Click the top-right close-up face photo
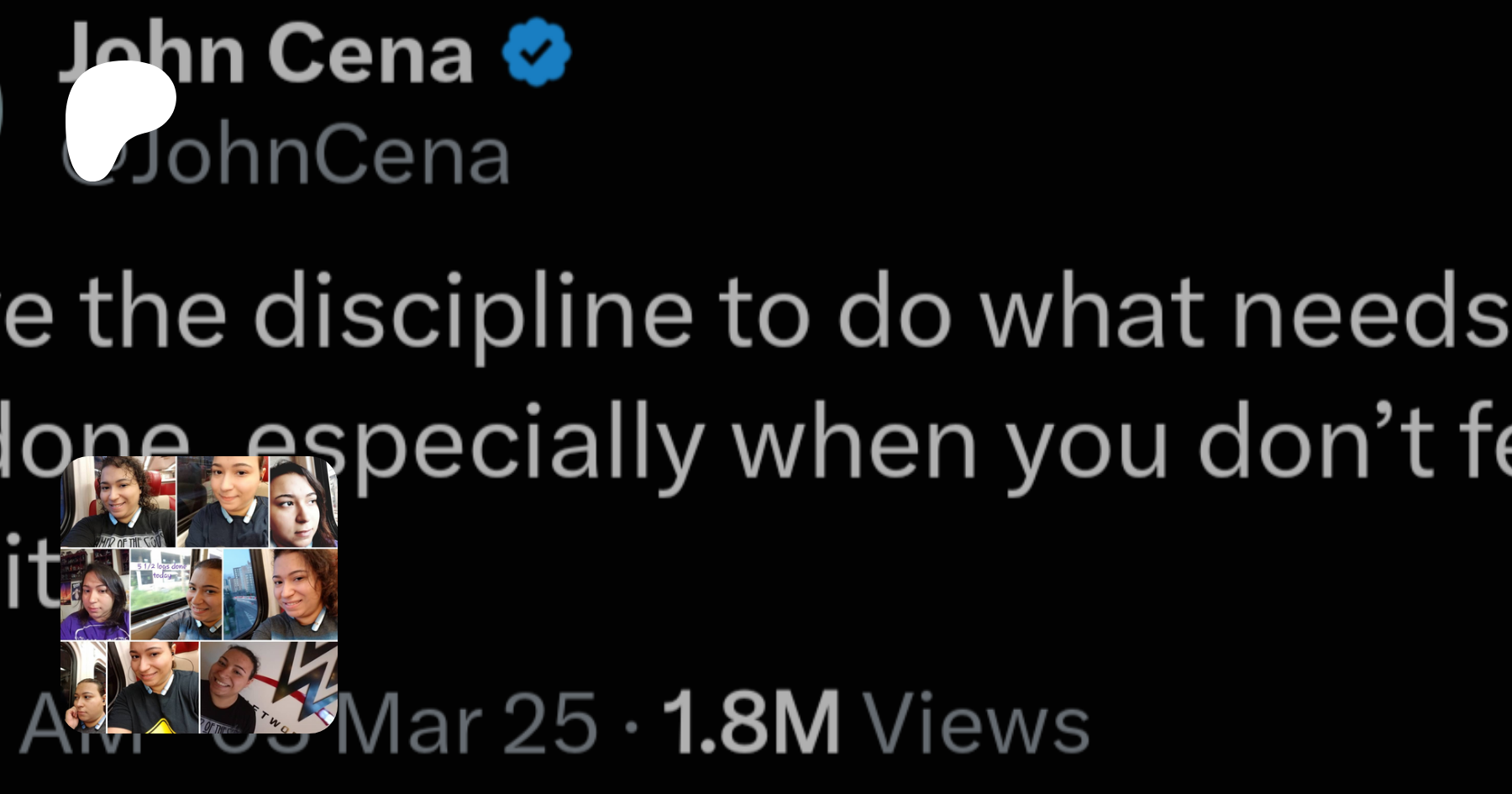Screen dimensions: 1512x794 coord(302,502)
